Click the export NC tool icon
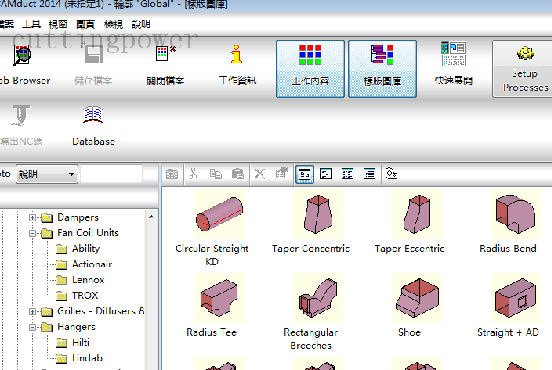552x370 pixels. pyautogui.click(x=20, y=115)
